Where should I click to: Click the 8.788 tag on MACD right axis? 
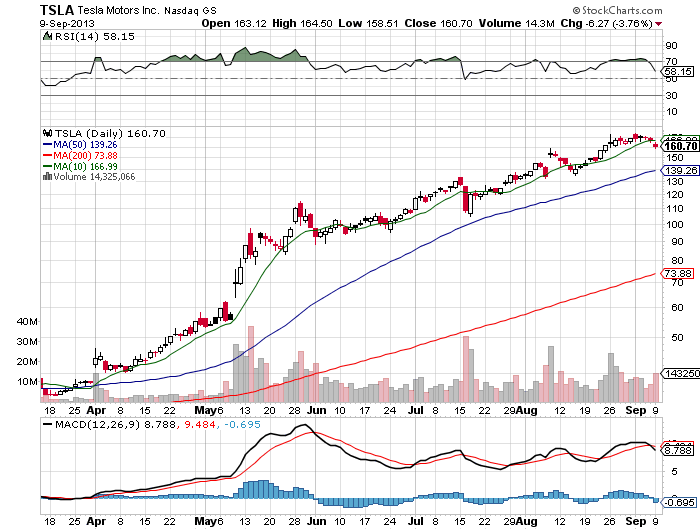coord(678,450)
